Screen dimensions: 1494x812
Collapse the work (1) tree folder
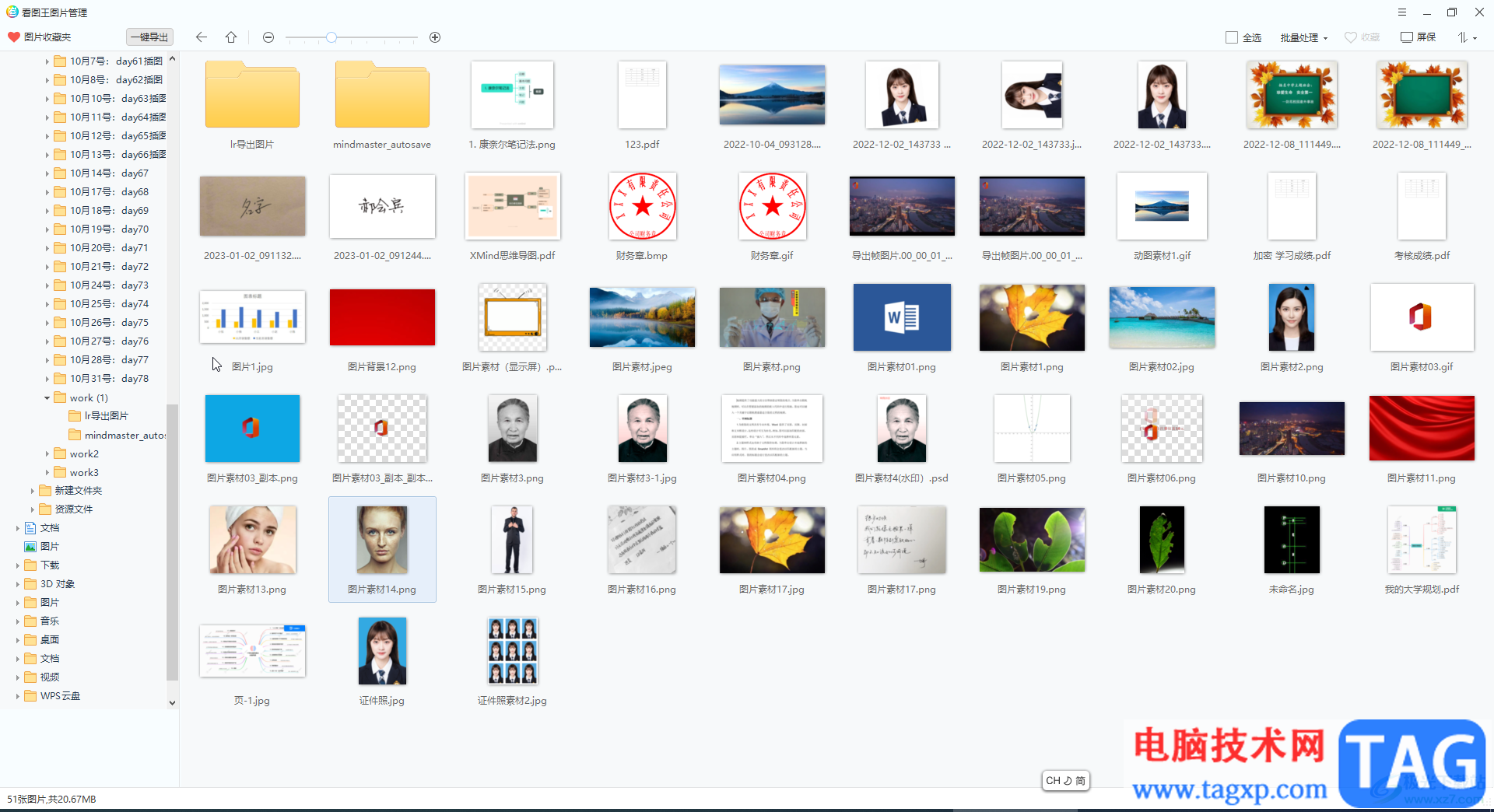click(47, 398)
